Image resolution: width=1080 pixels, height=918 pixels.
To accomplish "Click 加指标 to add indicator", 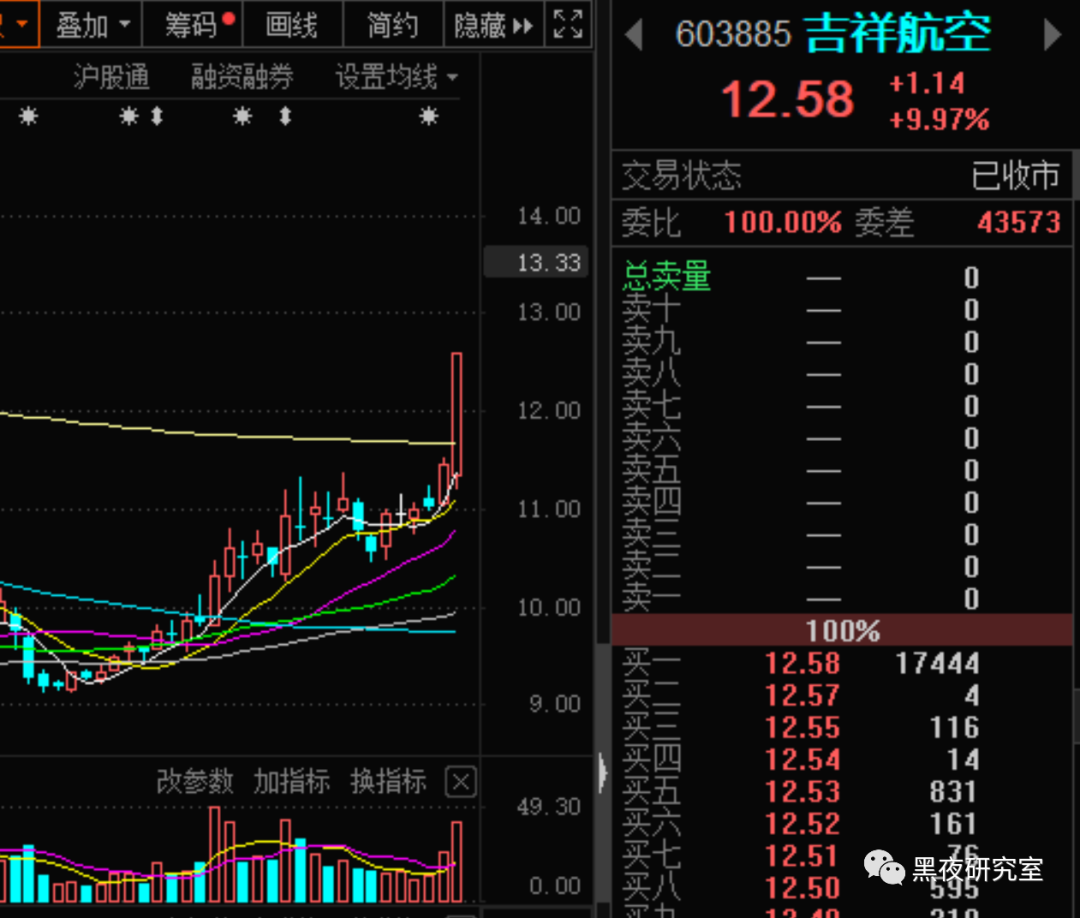I will 292,782.
